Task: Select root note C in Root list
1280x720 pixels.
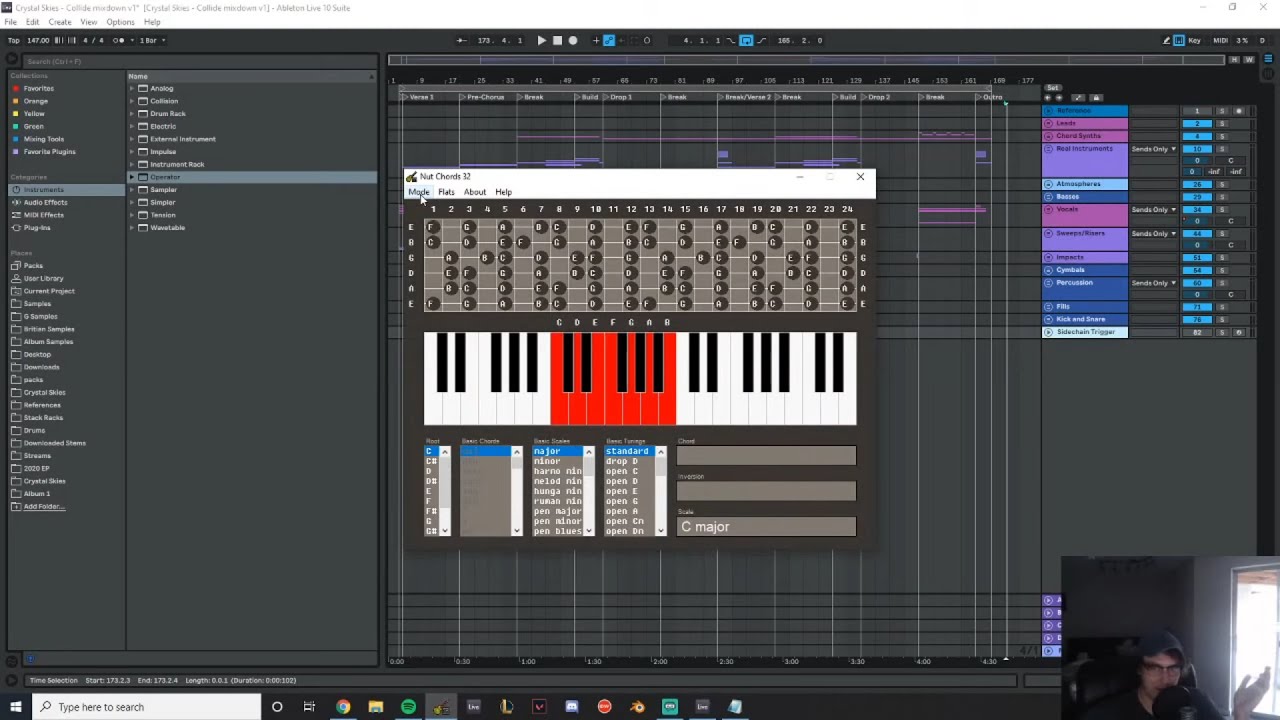Action: 432,451
